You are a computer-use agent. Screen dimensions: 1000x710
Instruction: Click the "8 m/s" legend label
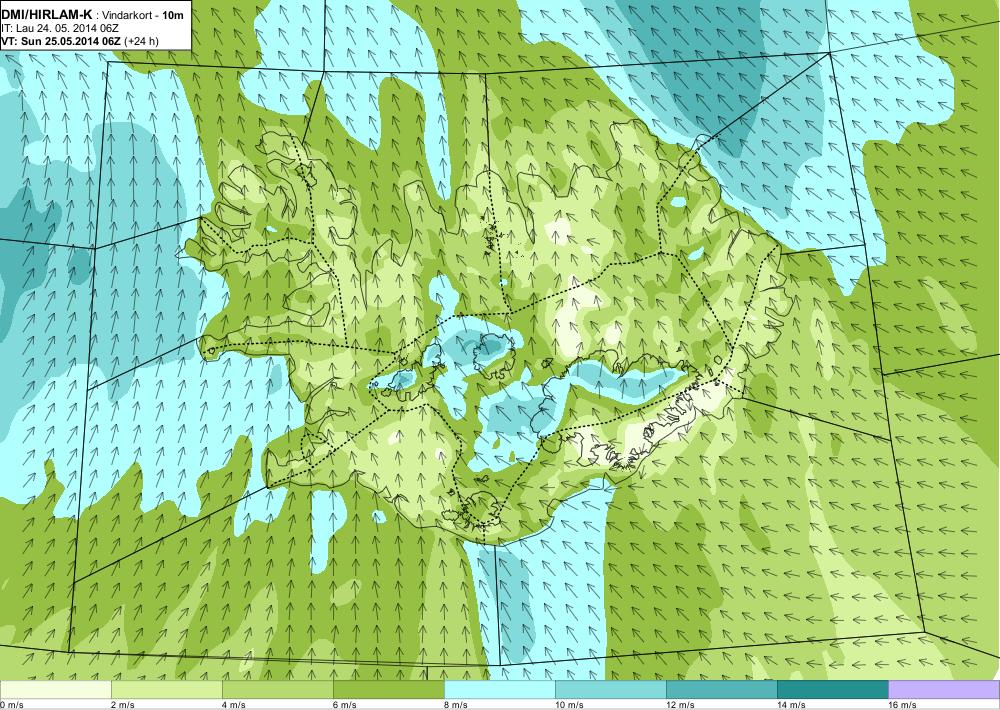pos(456,705)
